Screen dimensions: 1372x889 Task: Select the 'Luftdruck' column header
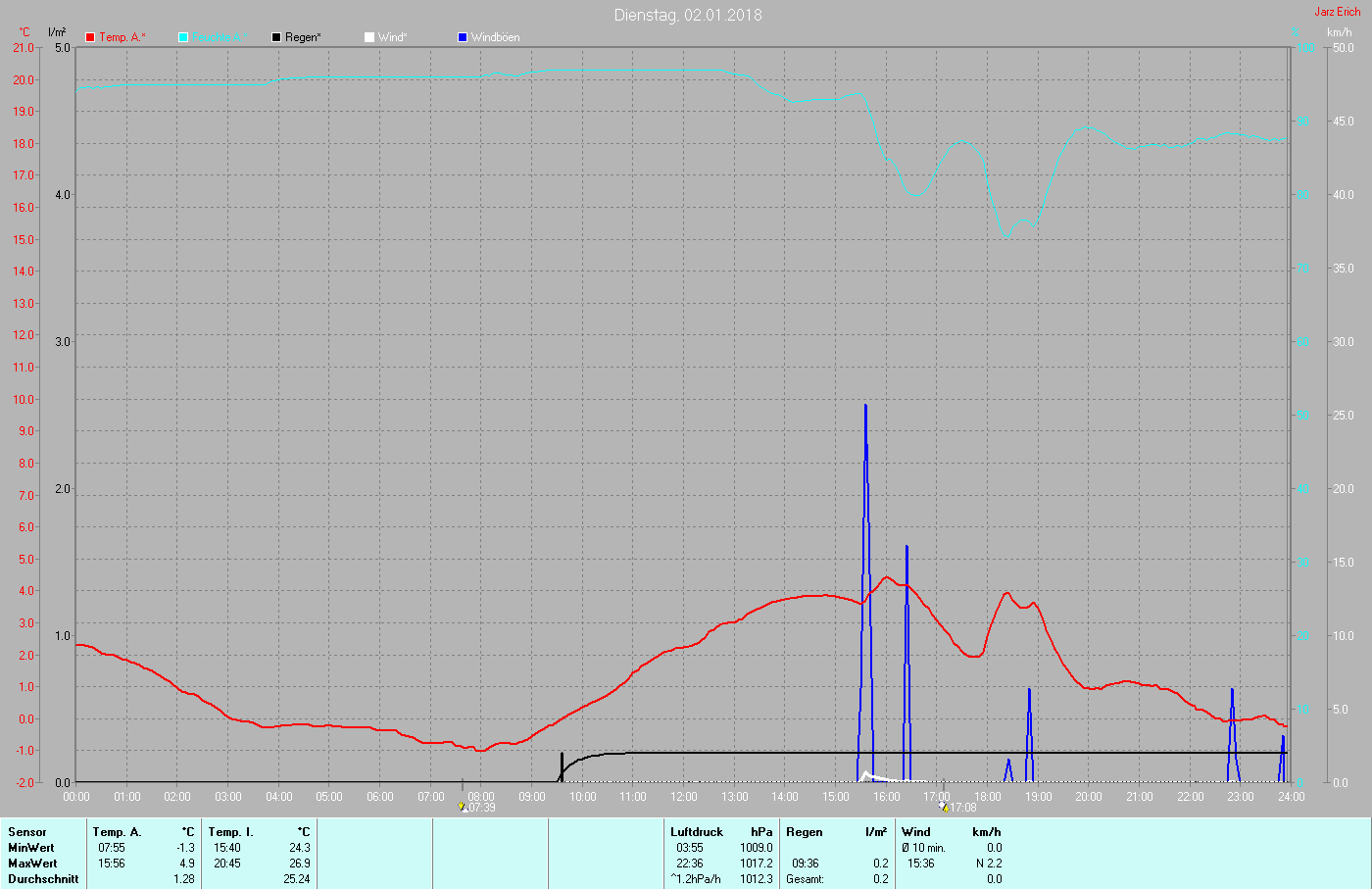tap(697, 832)
